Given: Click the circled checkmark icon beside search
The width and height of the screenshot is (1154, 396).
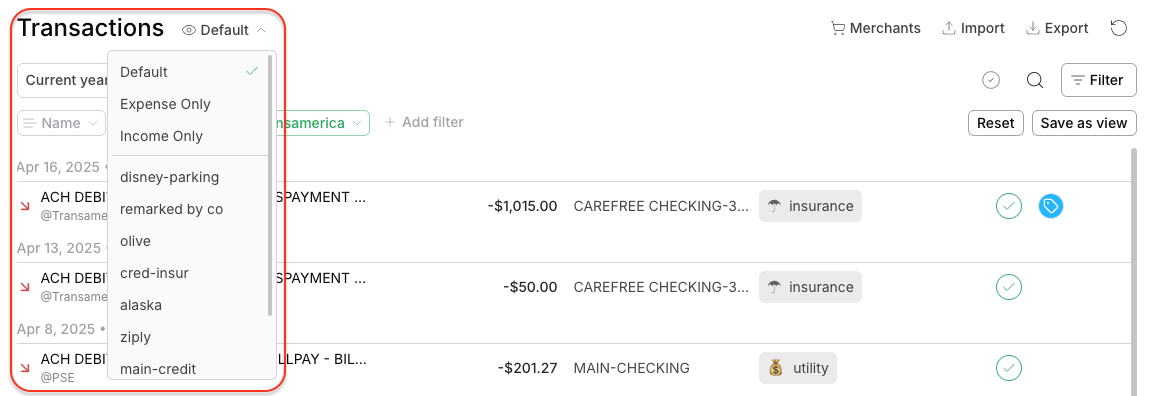Looking at the screenshot, I should pos(991,80).
